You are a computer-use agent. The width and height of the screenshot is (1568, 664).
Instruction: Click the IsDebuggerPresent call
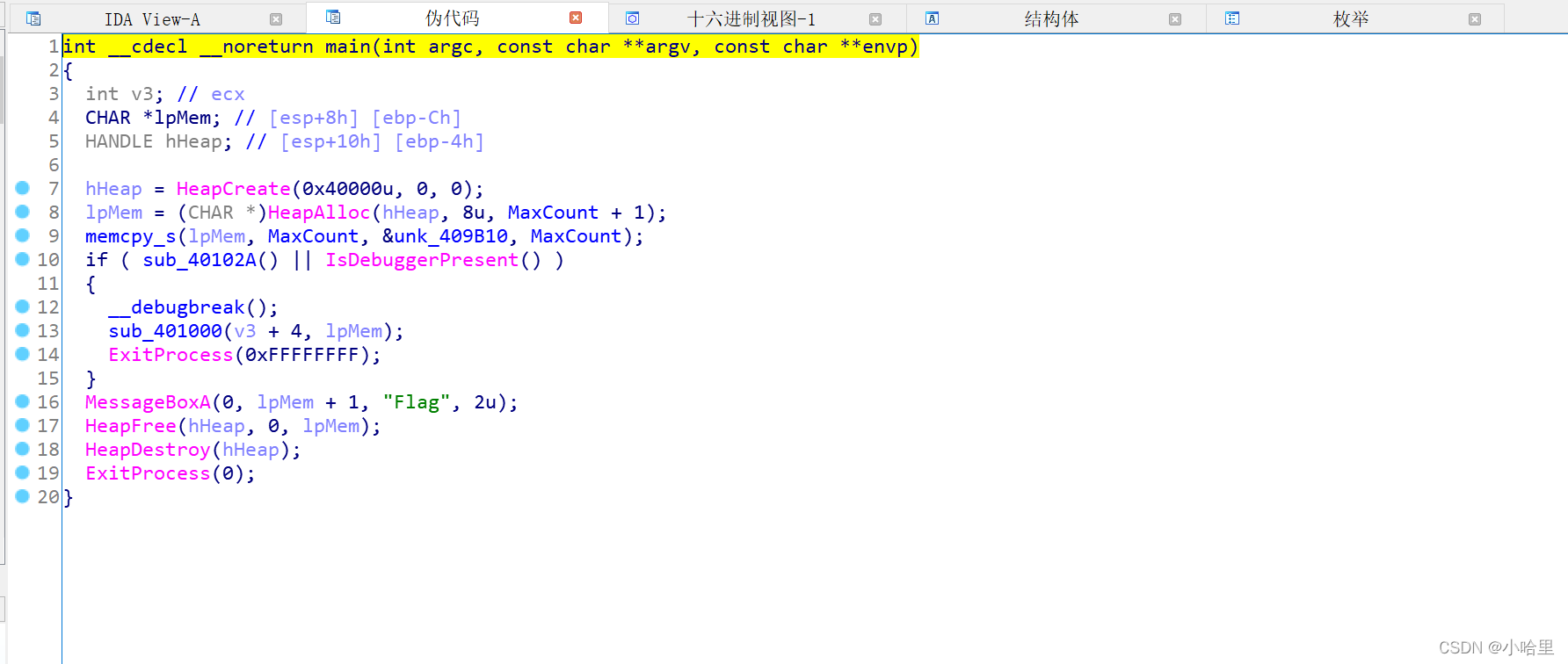click(422, 260)
